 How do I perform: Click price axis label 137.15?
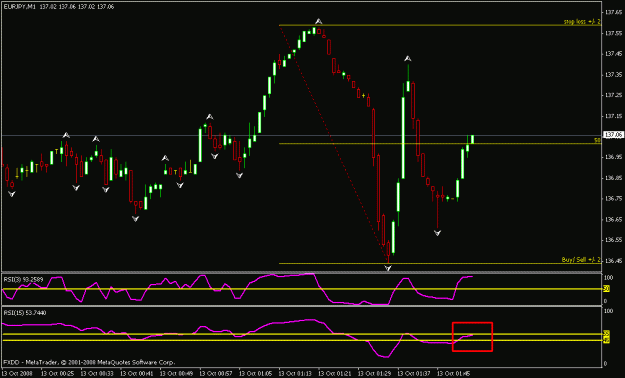613,116
